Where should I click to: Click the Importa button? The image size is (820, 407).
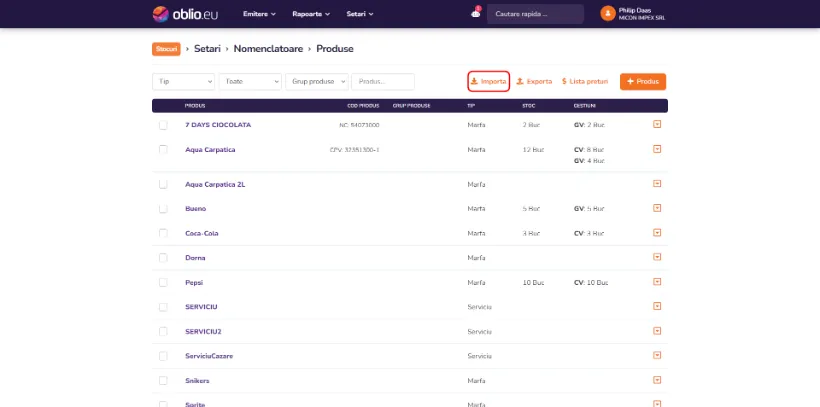tap(488, 82)
